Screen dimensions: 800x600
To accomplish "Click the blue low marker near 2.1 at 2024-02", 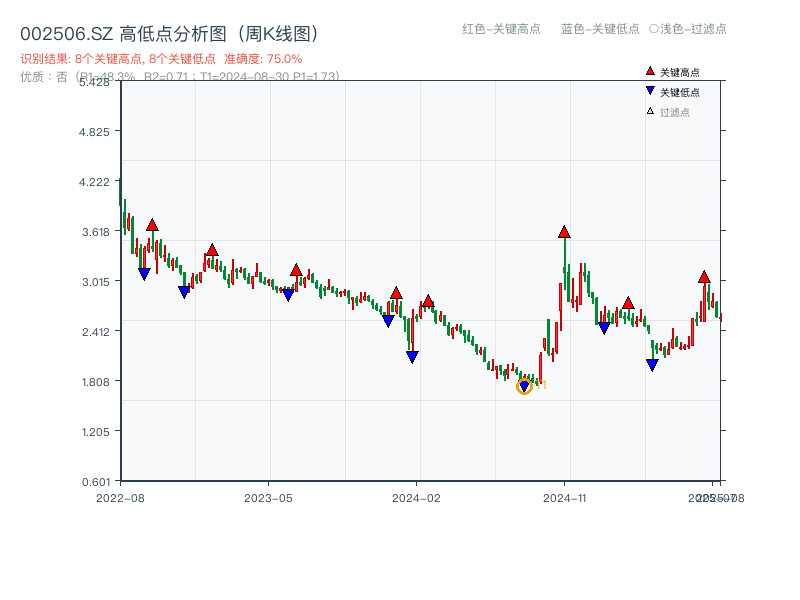I will [x=412, y=357].
